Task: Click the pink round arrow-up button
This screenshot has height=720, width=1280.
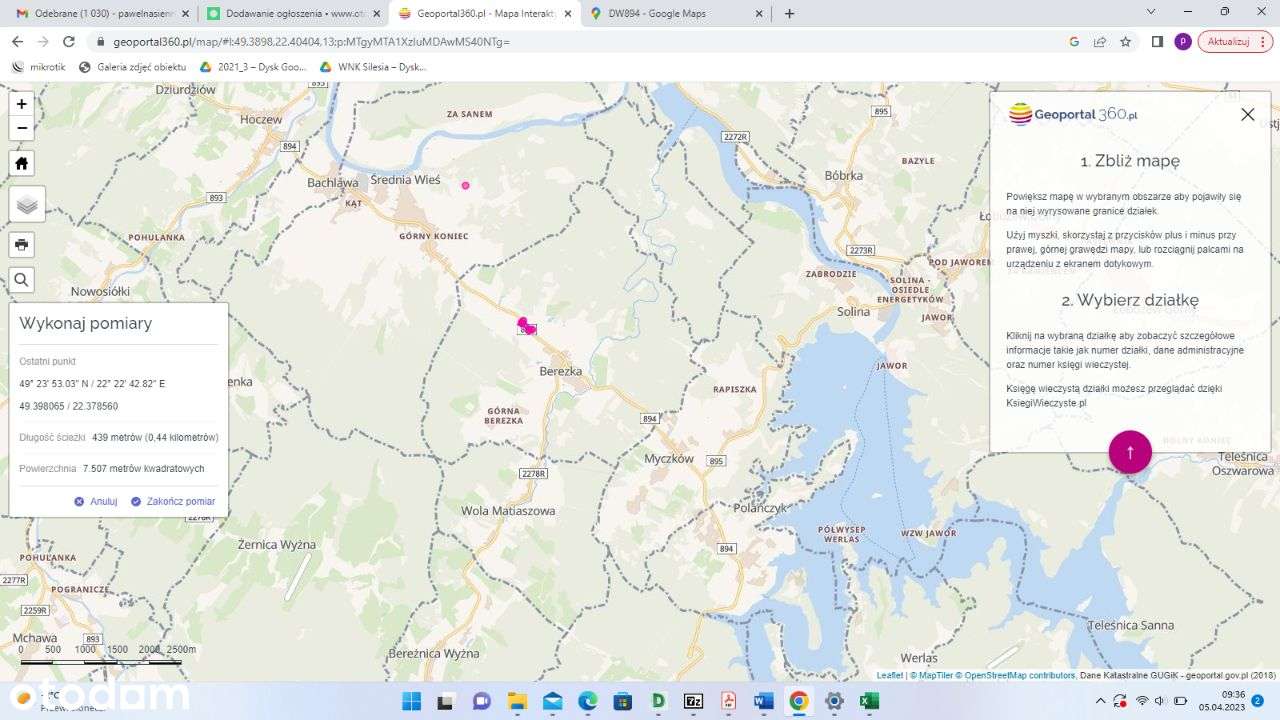Action: click(x=1130, y=452)
